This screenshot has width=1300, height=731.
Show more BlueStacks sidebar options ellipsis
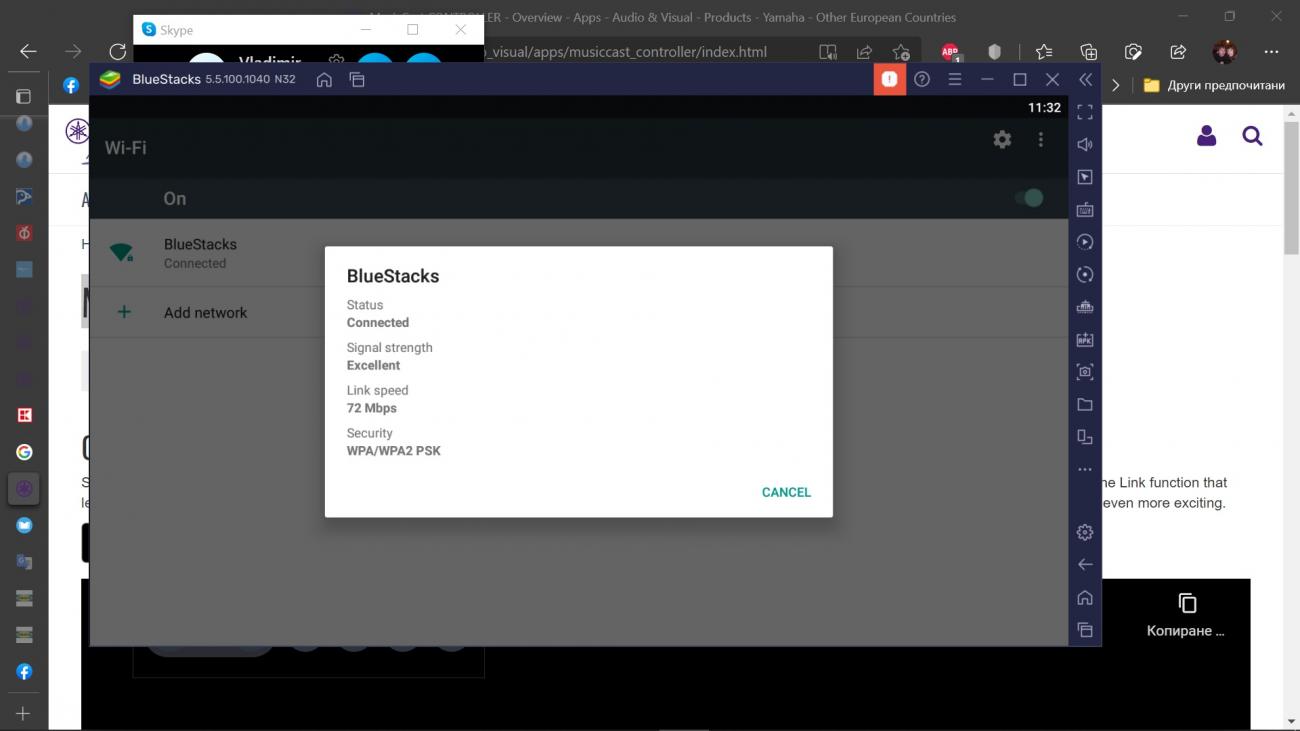(1085, 469)
